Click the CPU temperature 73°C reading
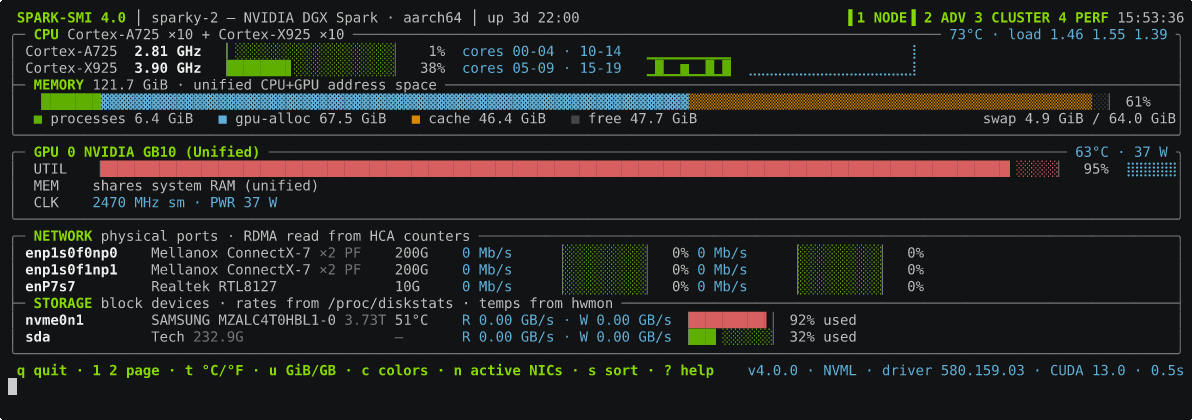 point(967,34)
